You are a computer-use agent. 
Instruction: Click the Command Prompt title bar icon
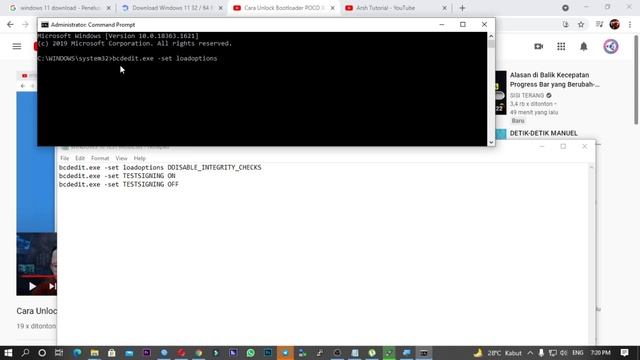(44, 24)
